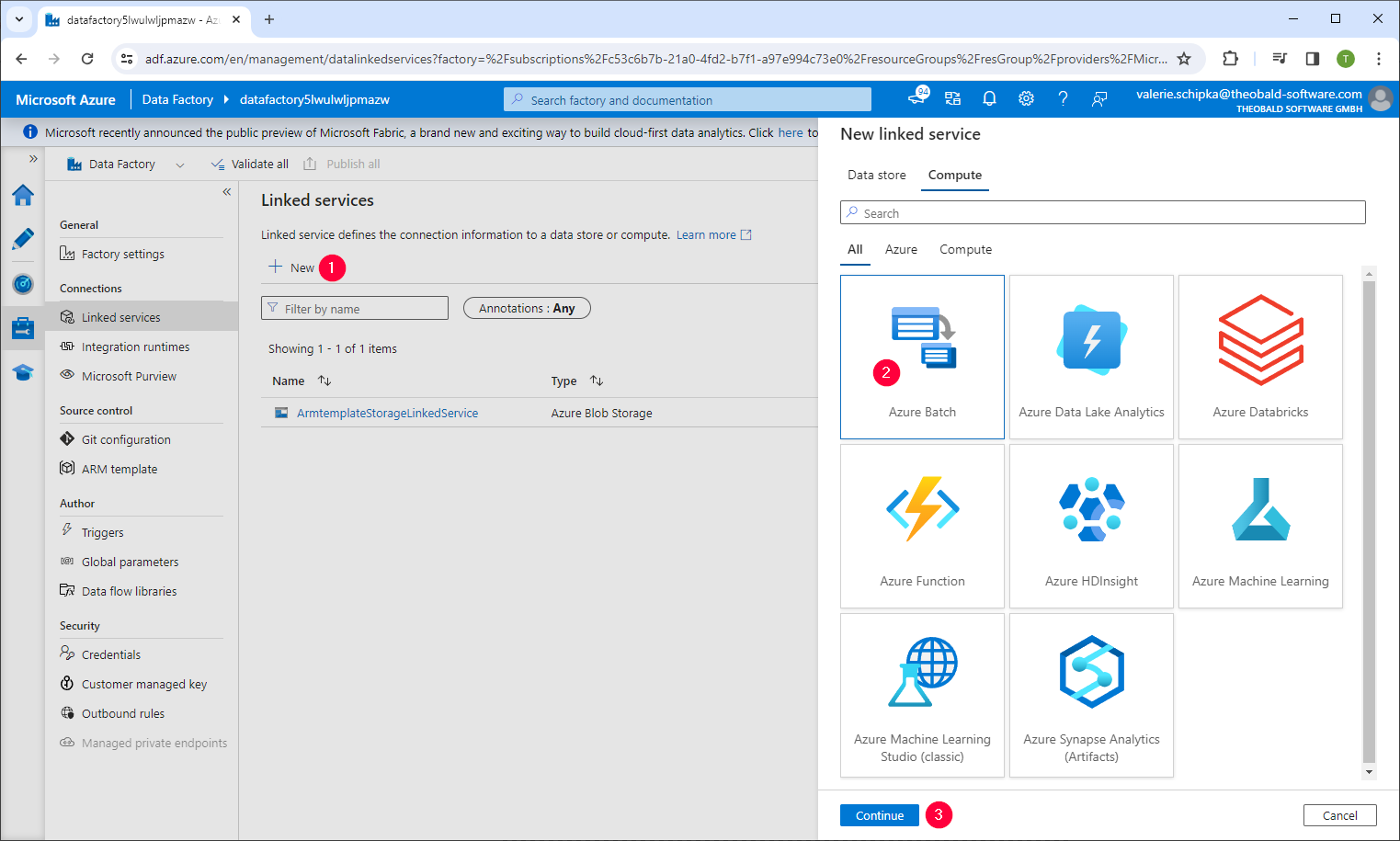Select the Azure Databricks tile
The width and height of the screenshot is (1400, 841).
[x=1260, y=357]
